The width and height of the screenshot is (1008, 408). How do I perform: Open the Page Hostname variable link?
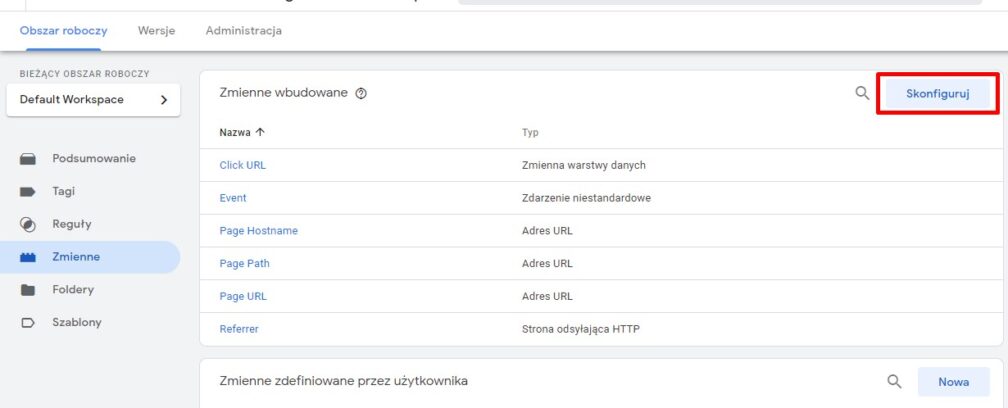[x=258, y=231]
